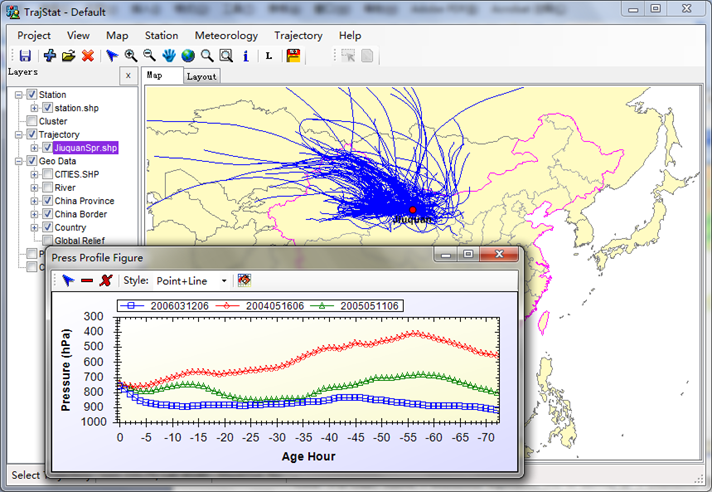Click red minus icon in Press Profile toolbar
712x492 pixels.
click(x=86, y=281)
